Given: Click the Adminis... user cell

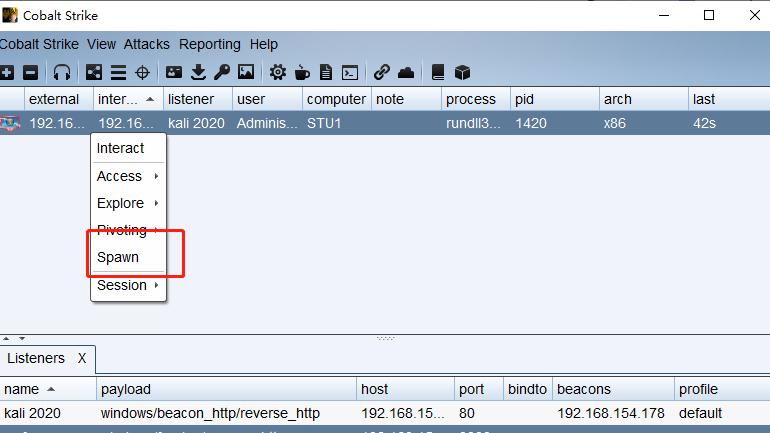Looking at the screenshot, I should 268,123.
